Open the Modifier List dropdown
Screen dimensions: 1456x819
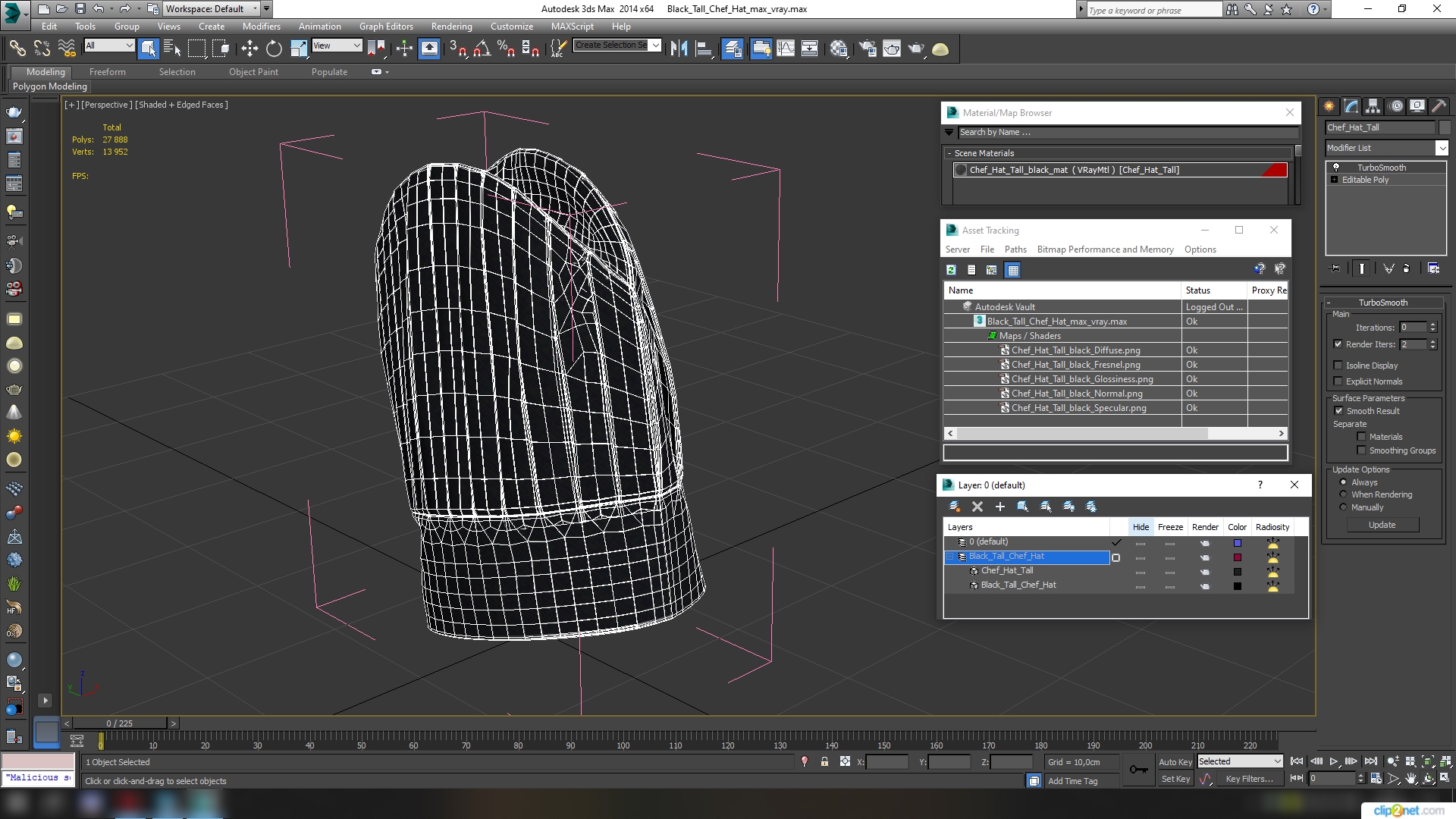click(x=1386, y=148)
